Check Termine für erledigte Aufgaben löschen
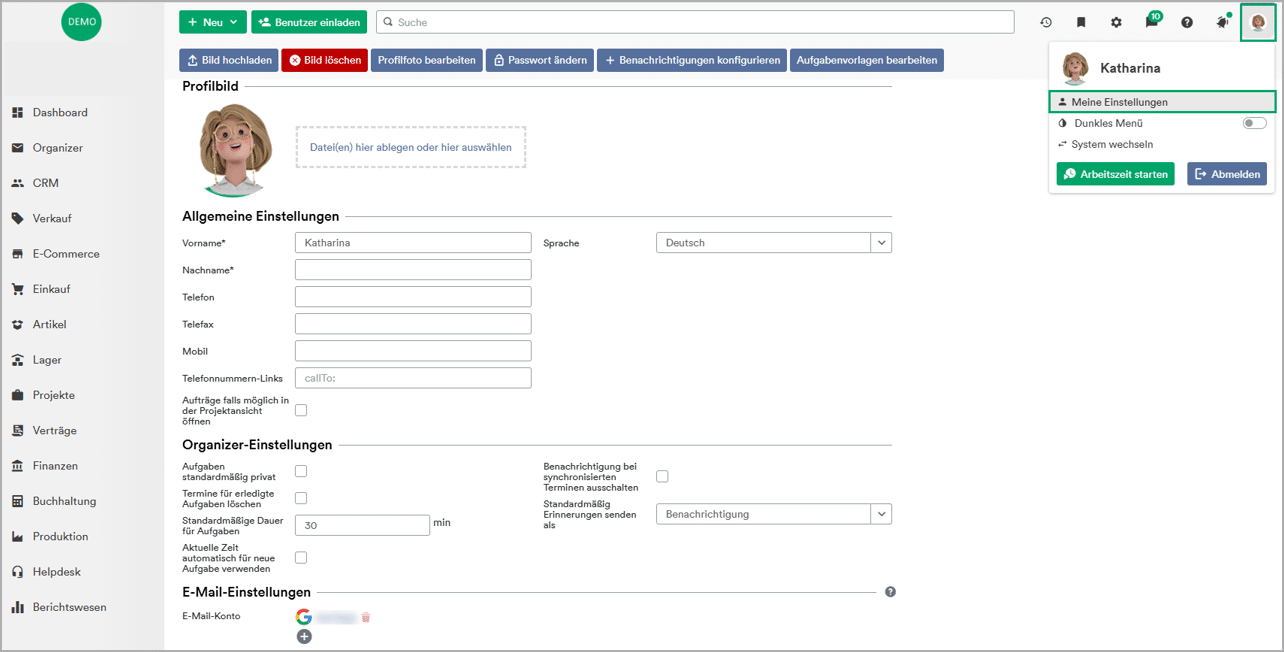This screenshot has height=652, width=1284. (301, 498)
